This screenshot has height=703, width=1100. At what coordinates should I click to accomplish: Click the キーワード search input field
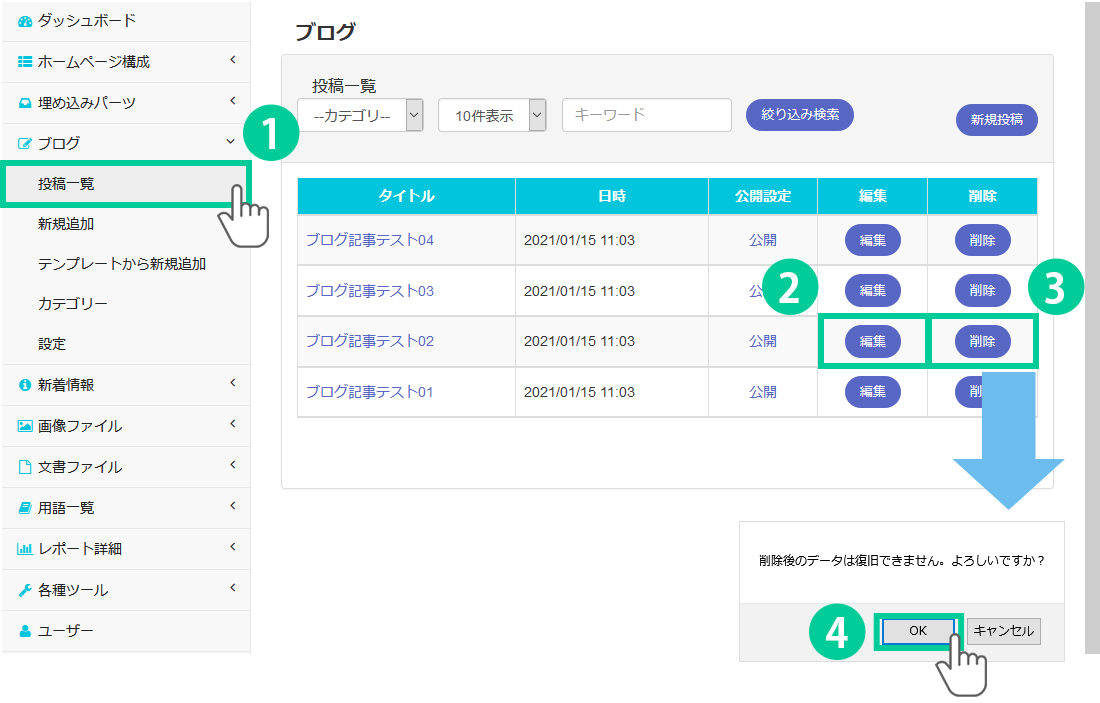(647, 115)
